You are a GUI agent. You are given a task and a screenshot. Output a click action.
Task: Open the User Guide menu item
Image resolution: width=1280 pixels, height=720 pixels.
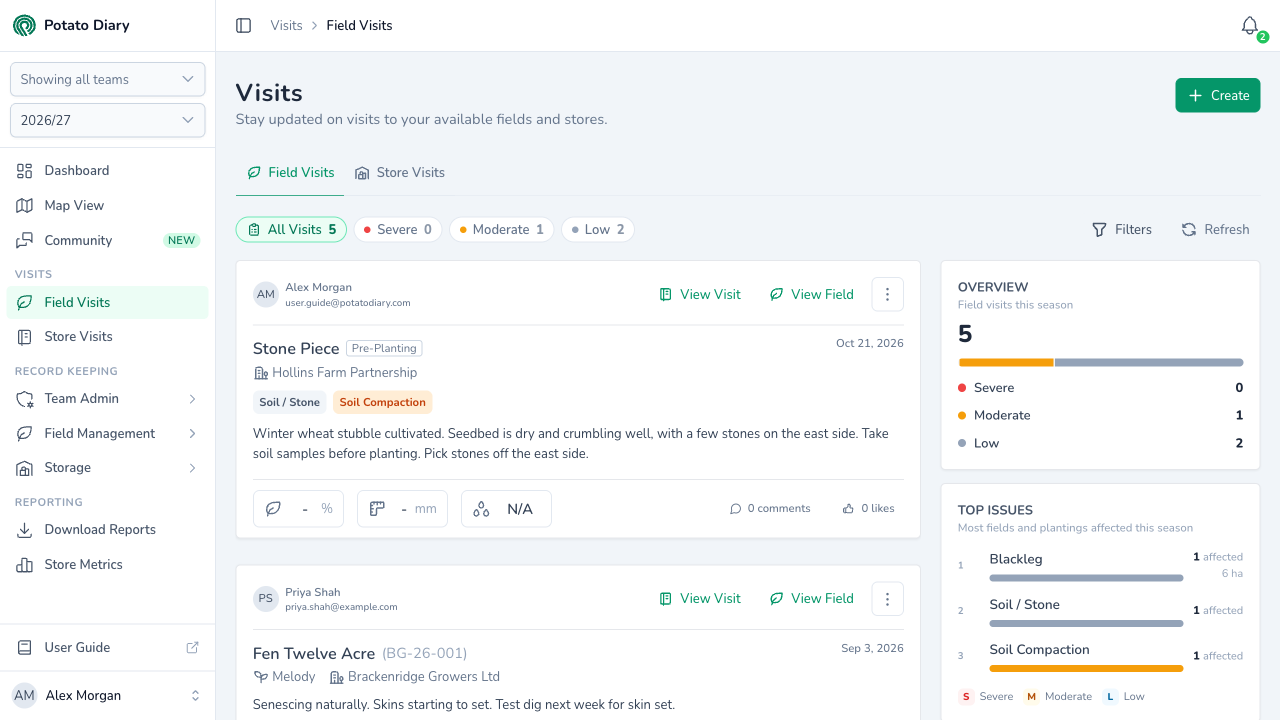(x=108, y=647)
